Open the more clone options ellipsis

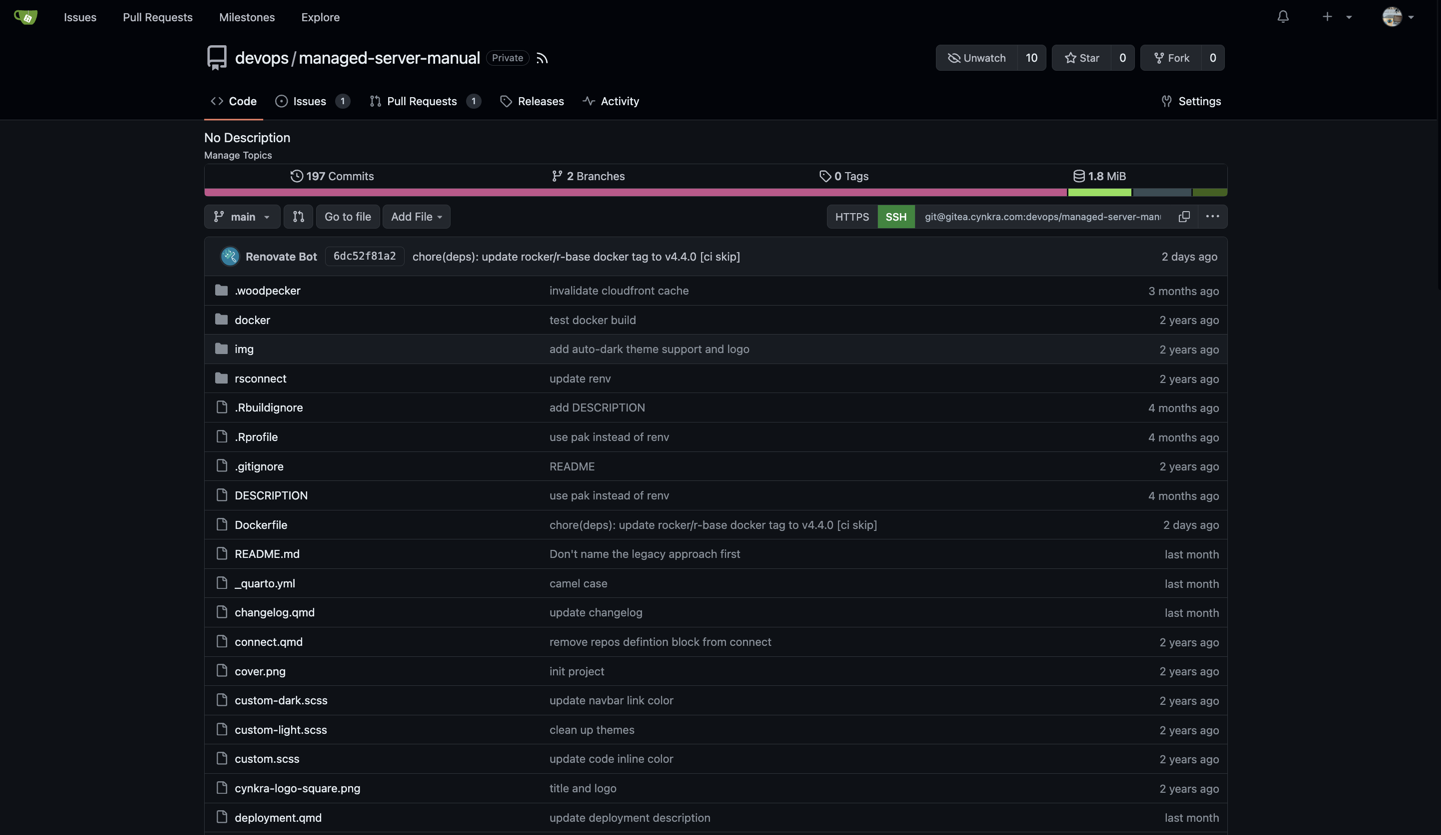click(1212, 217)
